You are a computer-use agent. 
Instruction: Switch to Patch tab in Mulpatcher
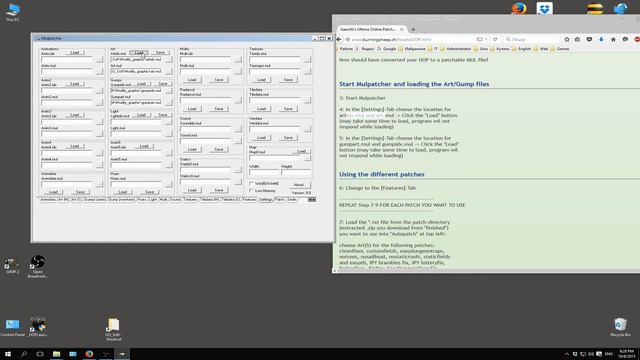pos(280,200)
